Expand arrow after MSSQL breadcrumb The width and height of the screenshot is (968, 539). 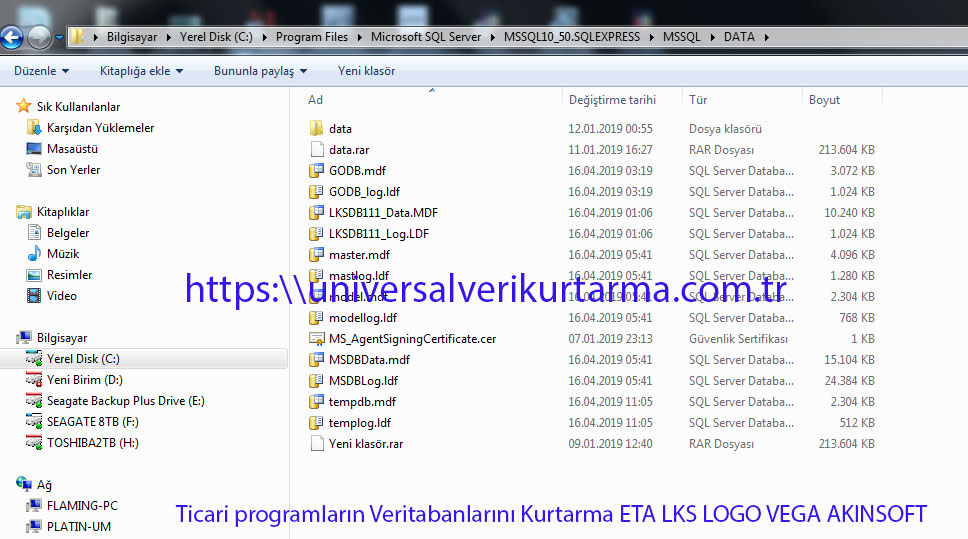pos(712,37)
